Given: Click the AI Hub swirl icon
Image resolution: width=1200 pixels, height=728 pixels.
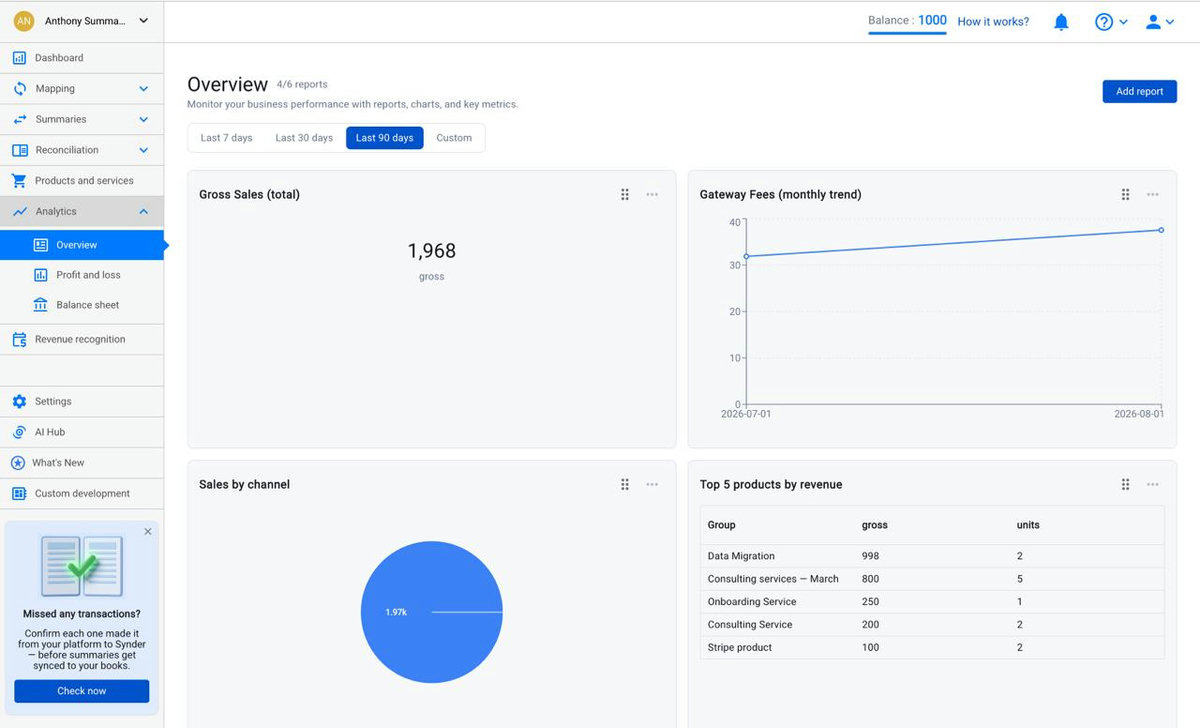Looking at the screenshot, I should [19, 432].
